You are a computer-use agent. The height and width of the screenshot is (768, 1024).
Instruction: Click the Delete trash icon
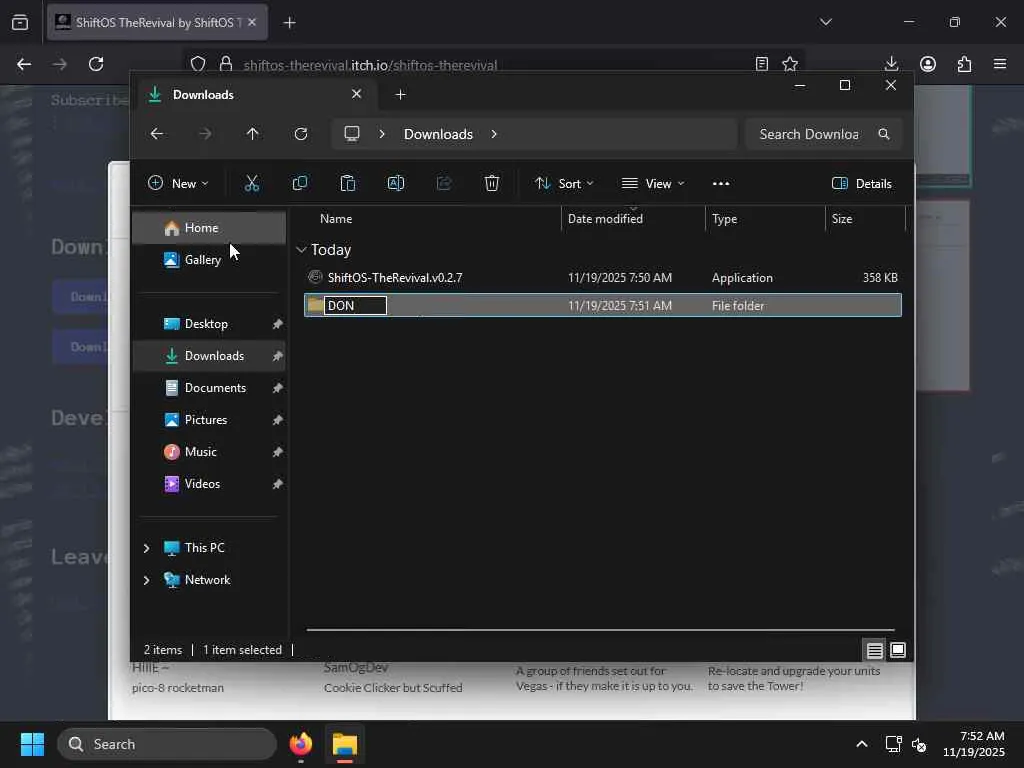(492, 184)
